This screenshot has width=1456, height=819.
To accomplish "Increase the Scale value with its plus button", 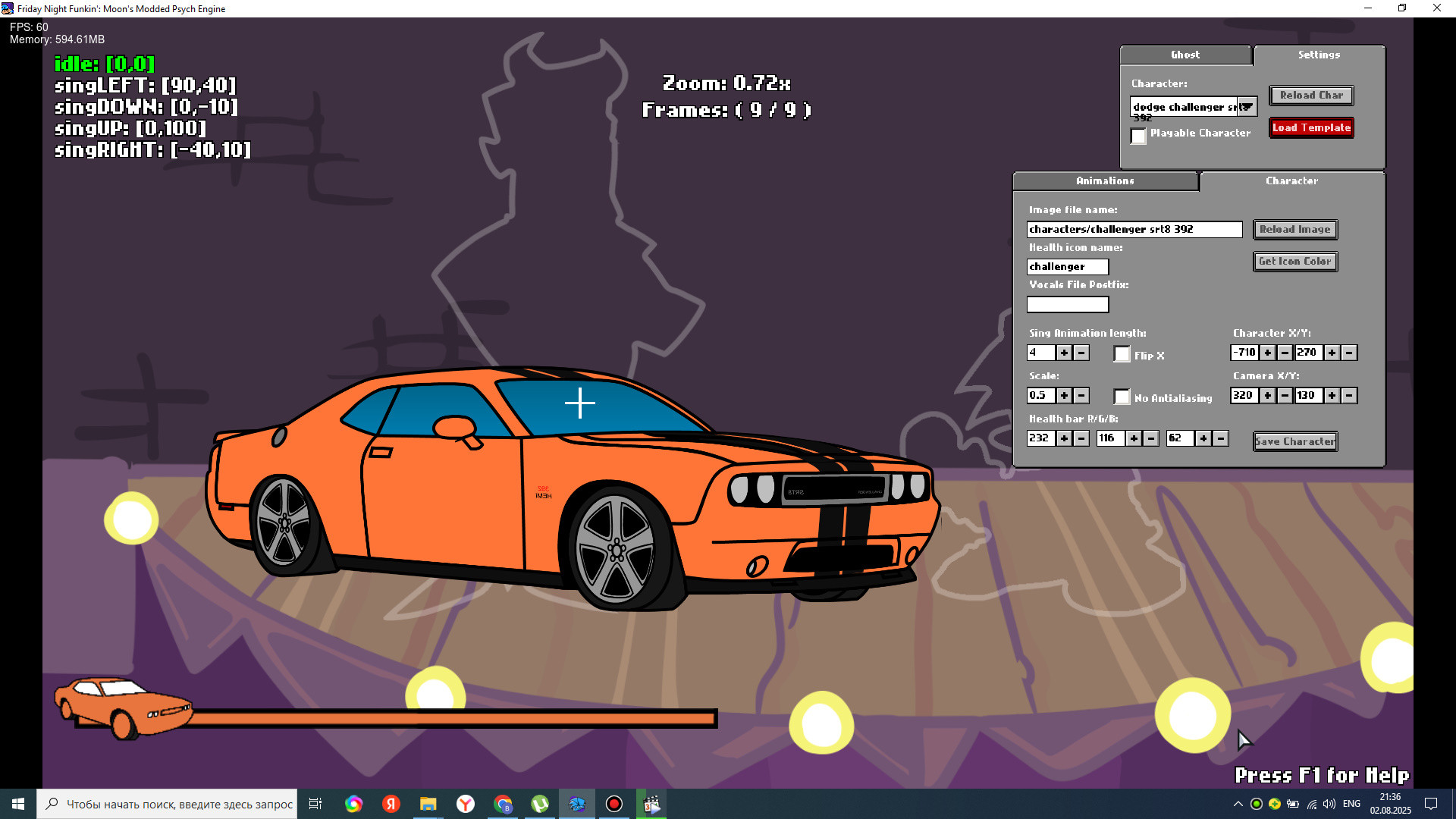I will click(1063, 395).
